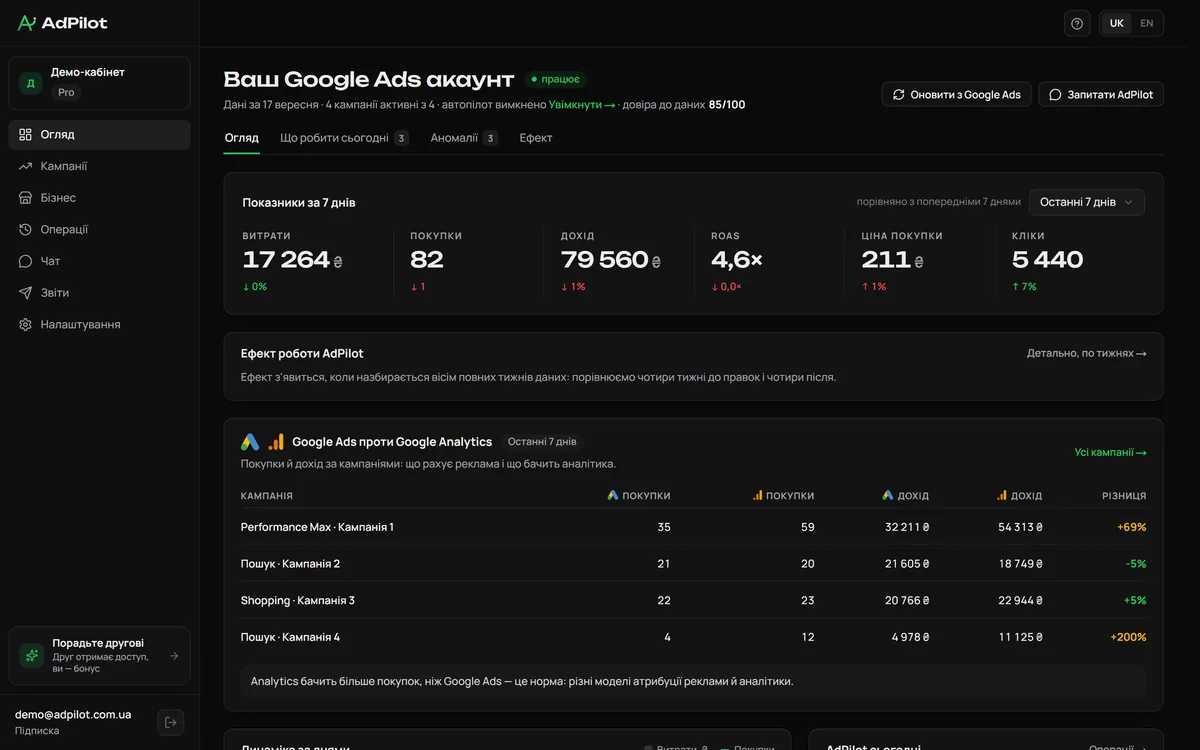Click the Performance Max · Кампанія 1 row
This screenshot has width=1200, height=750.
click(693, 527)
